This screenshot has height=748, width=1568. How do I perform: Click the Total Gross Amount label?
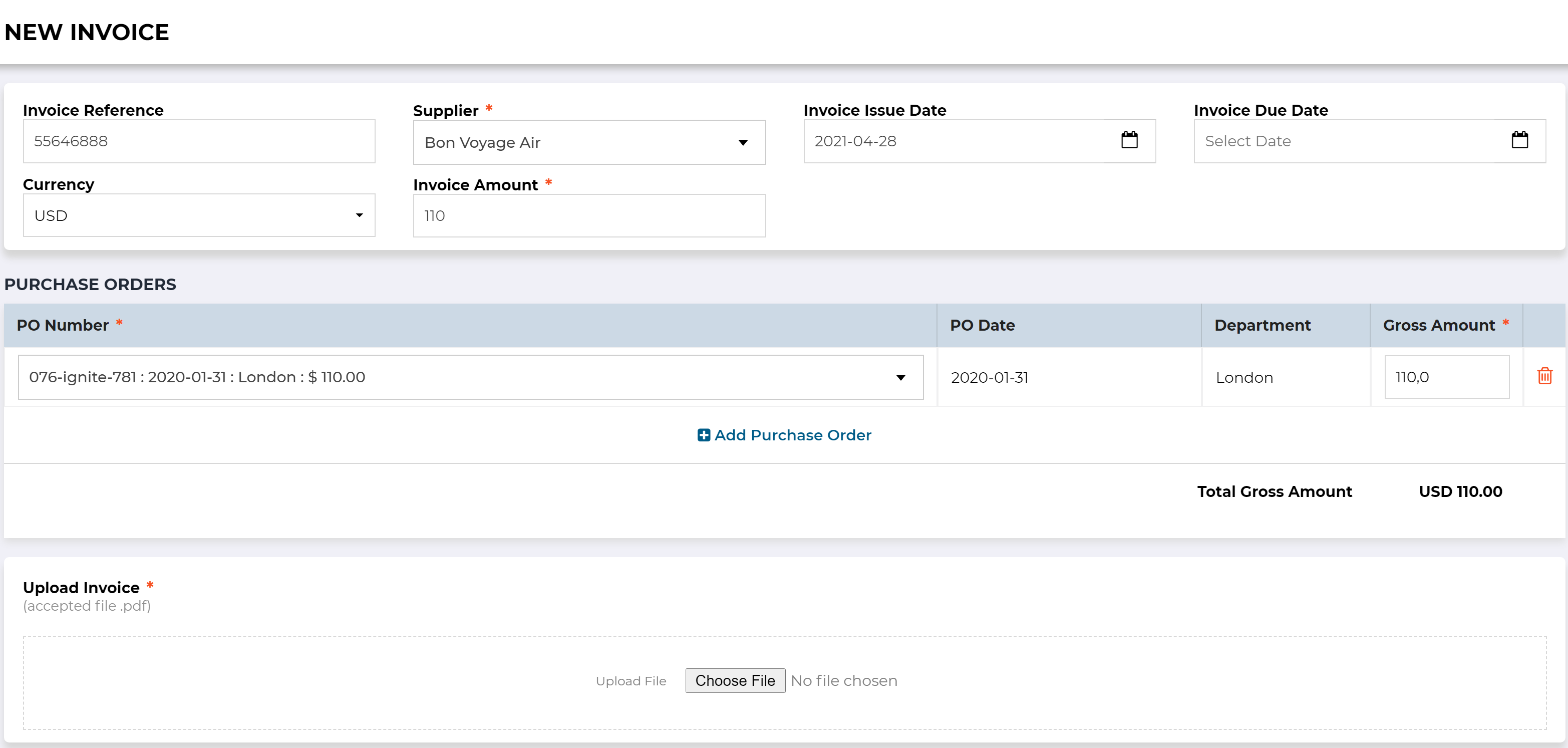point(1274,491)
